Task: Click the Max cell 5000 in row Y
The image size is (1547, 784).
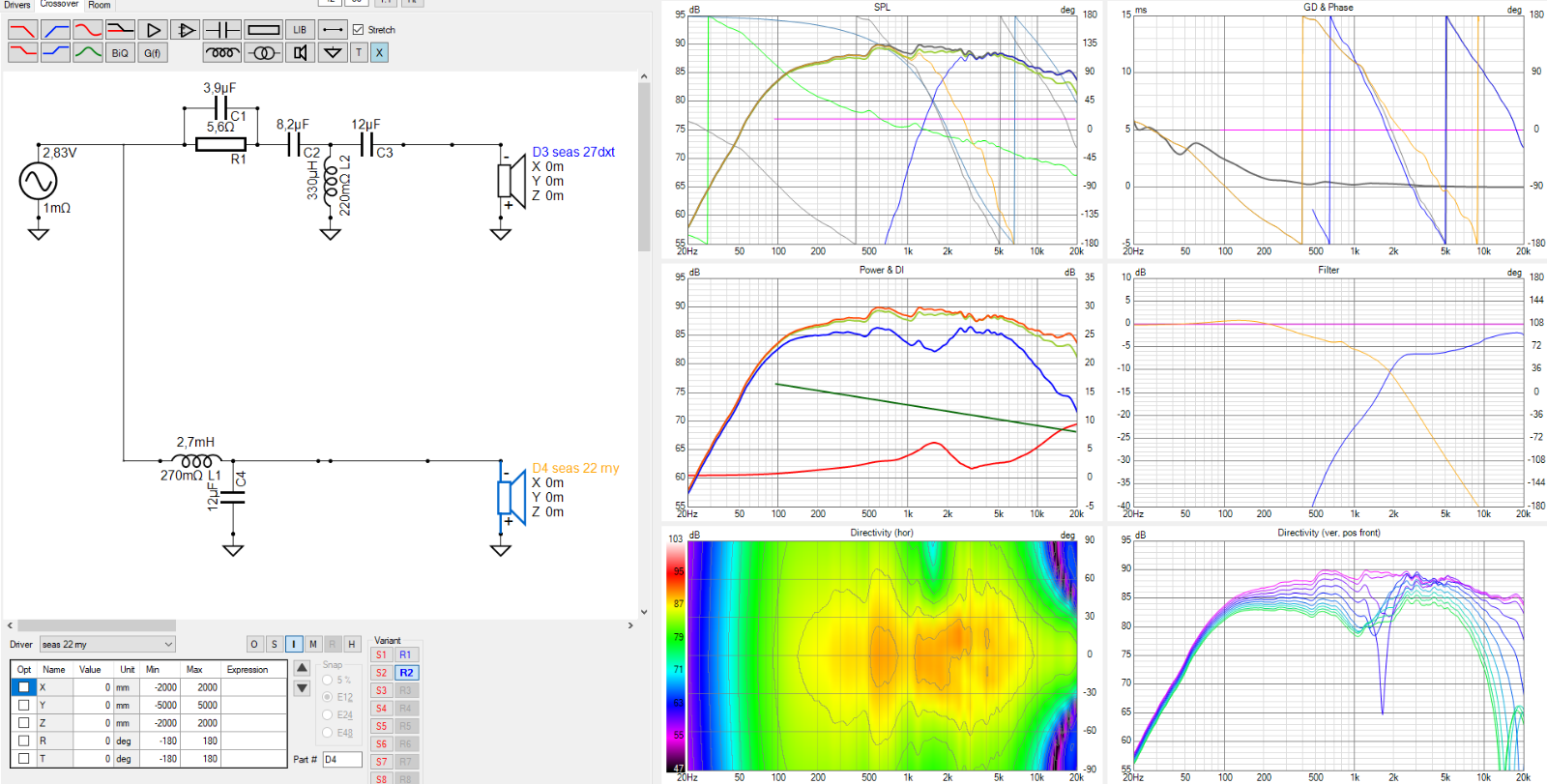Action: point(201,705)
